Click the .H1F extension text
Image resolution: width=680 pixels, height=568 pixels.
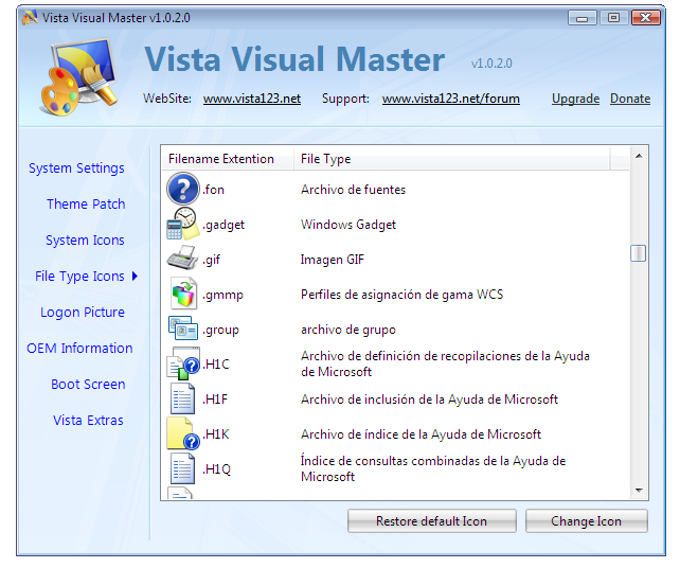(x=215, y=399)
